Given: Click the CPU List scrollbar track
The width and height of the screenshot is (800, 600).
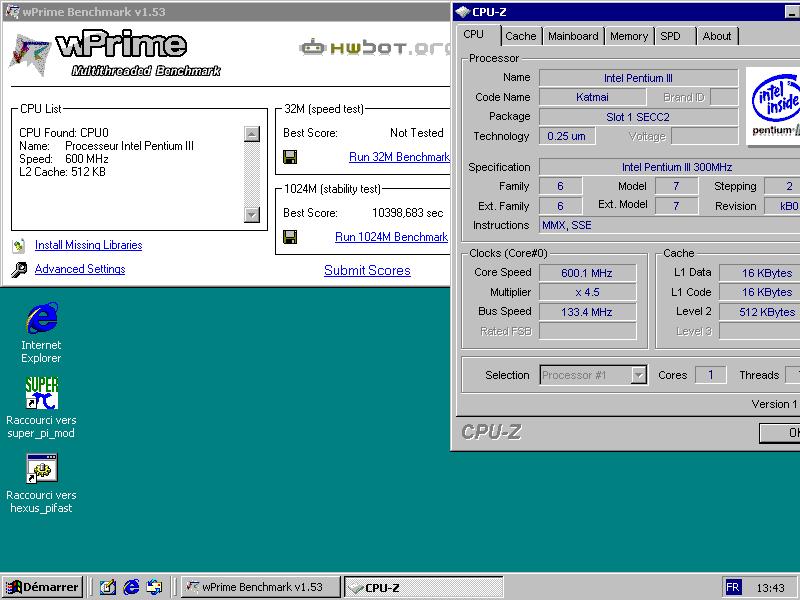Looking at the screenshot, I should click(x=252, y=174).
